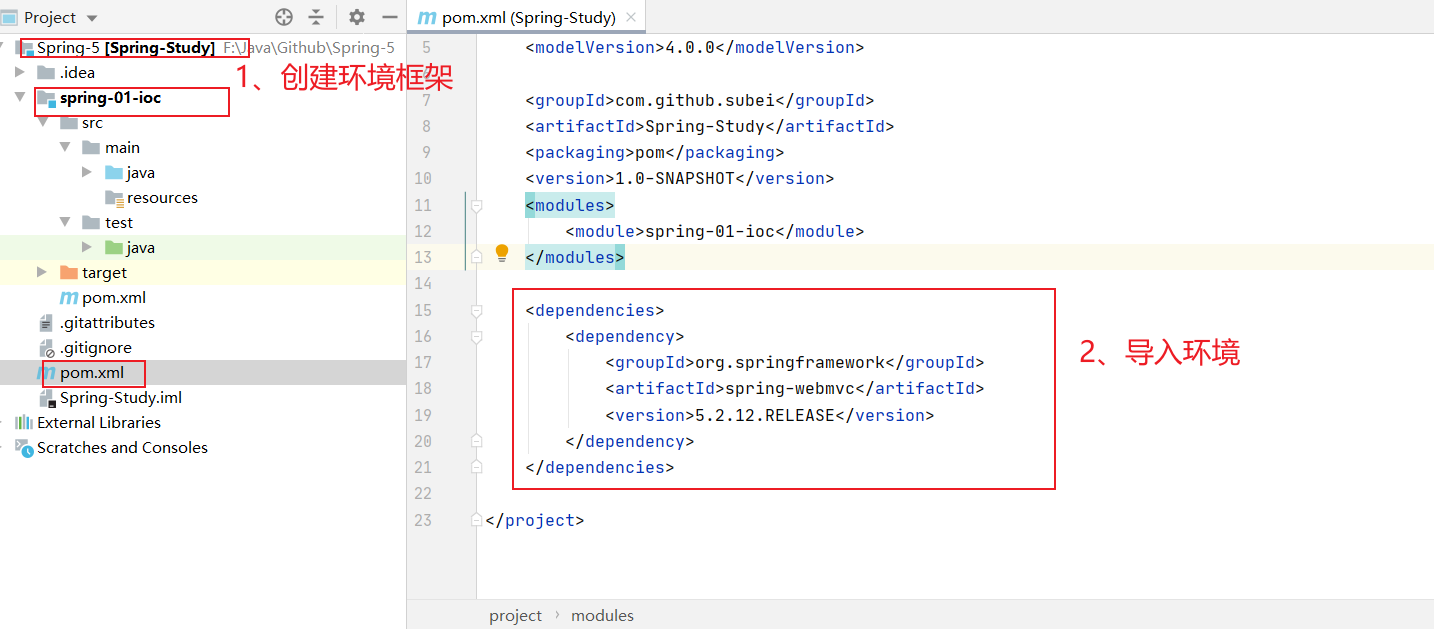Fold the modules block at line 11
This screenshot has height=629, width=1434.
[477, 205]
